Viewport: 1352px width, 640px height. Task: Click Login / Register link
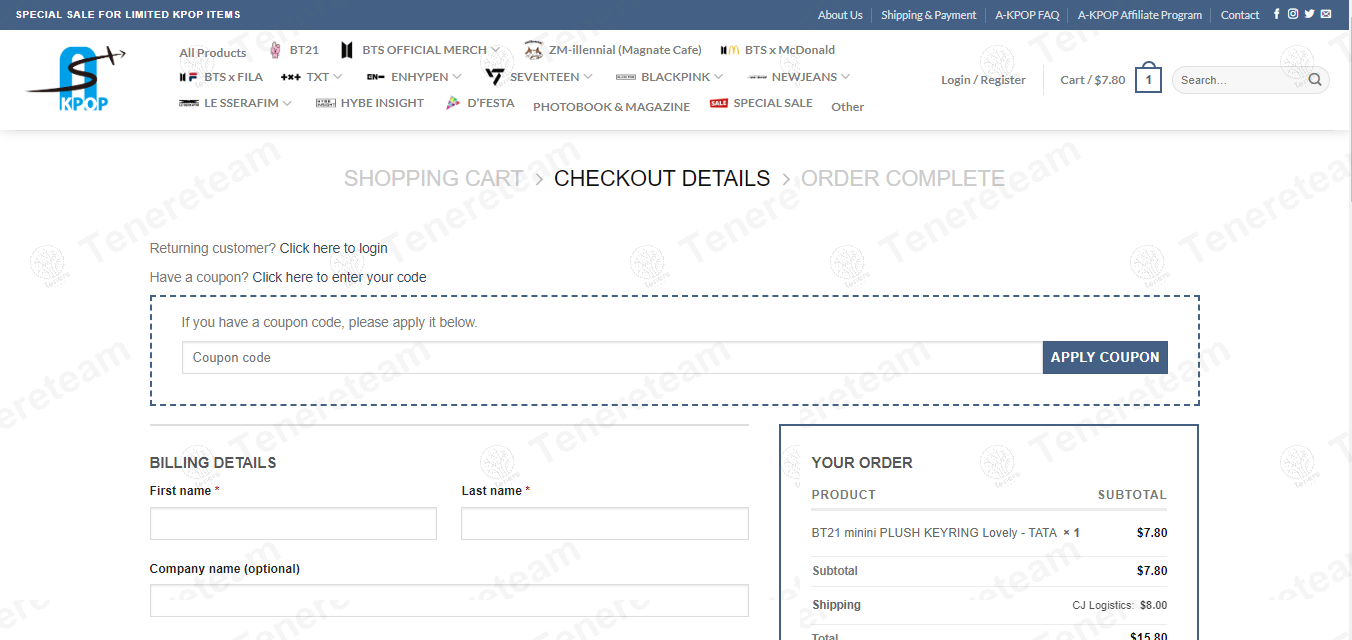(983, 80)
